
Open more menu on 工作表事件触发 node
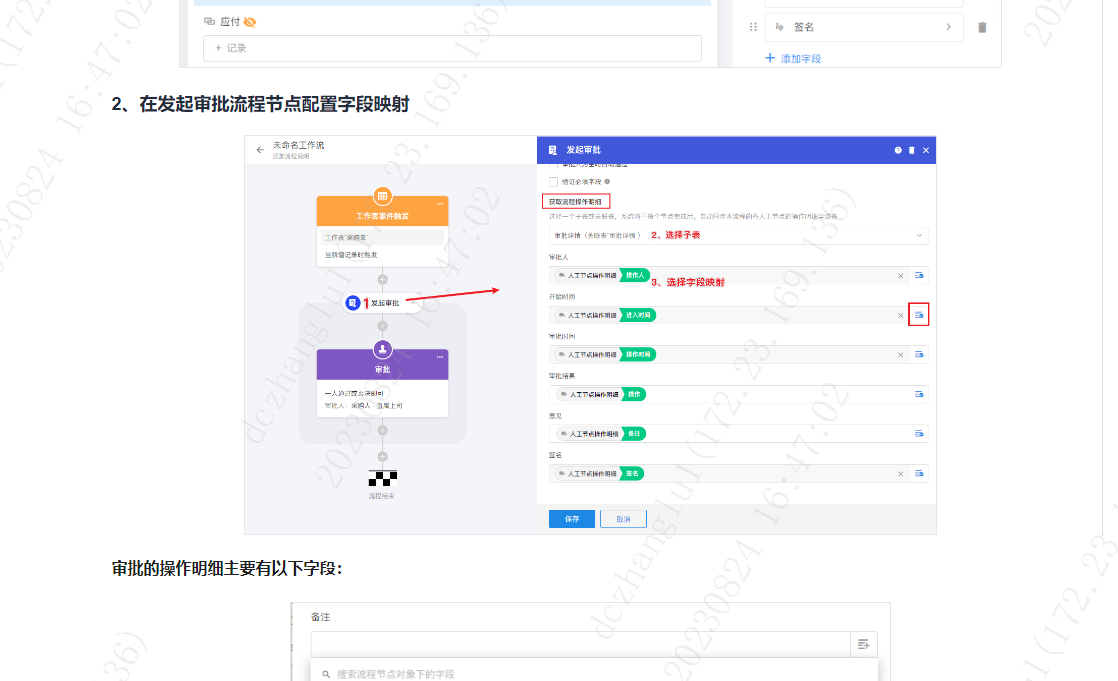tap(439, 204)
